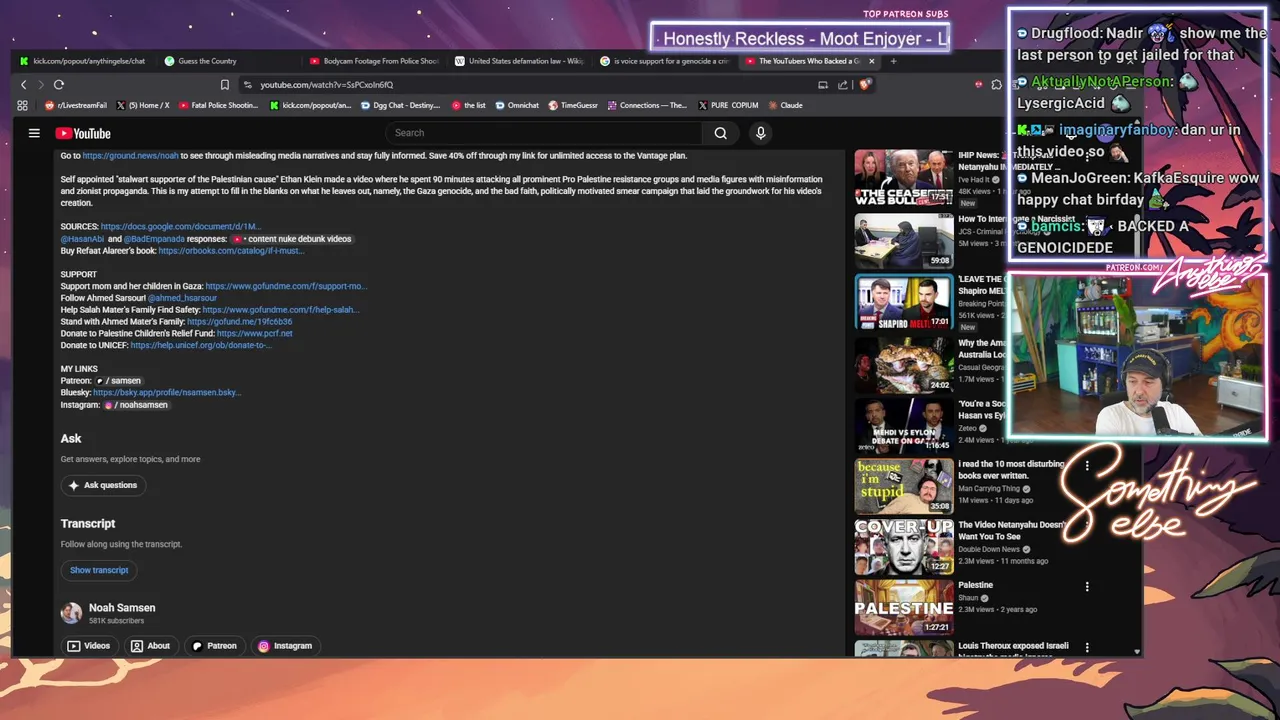Screen dimensions: 1280x720
Task: Open www.pcrf.net link
Action: coord(255,334)
